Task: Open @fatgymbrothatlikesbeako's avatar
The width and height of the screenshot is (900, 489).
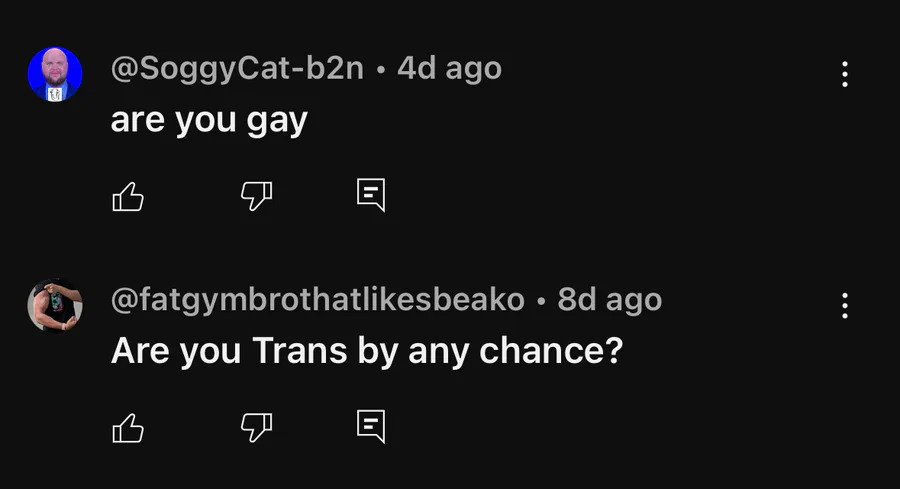Action: click(55, 305)
